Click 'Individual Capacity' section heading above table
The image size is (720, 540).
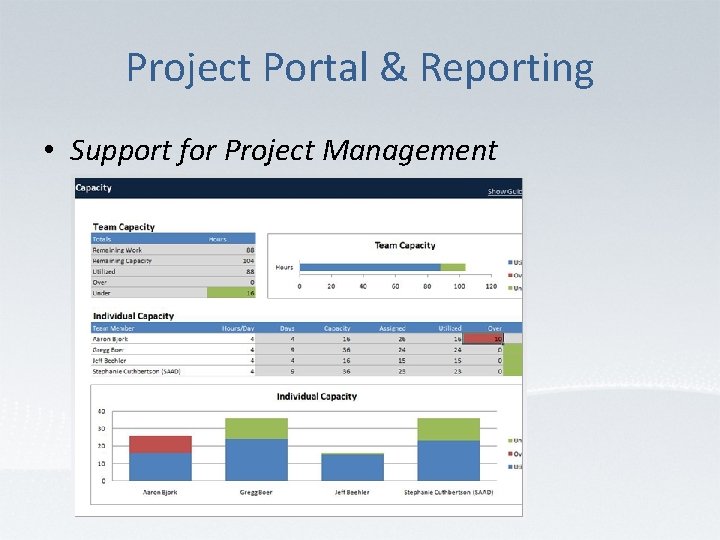[x=134, y=316]
